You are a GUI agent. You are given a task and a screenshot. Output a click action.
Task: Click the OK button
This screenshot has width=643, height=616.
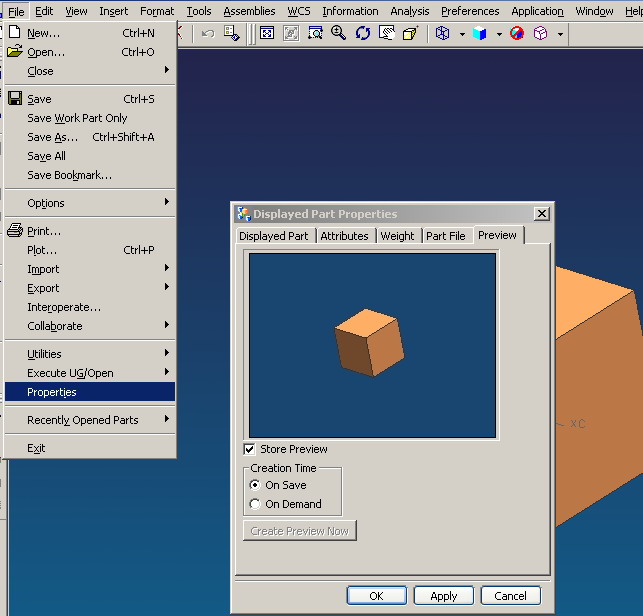tap(376, 595)
